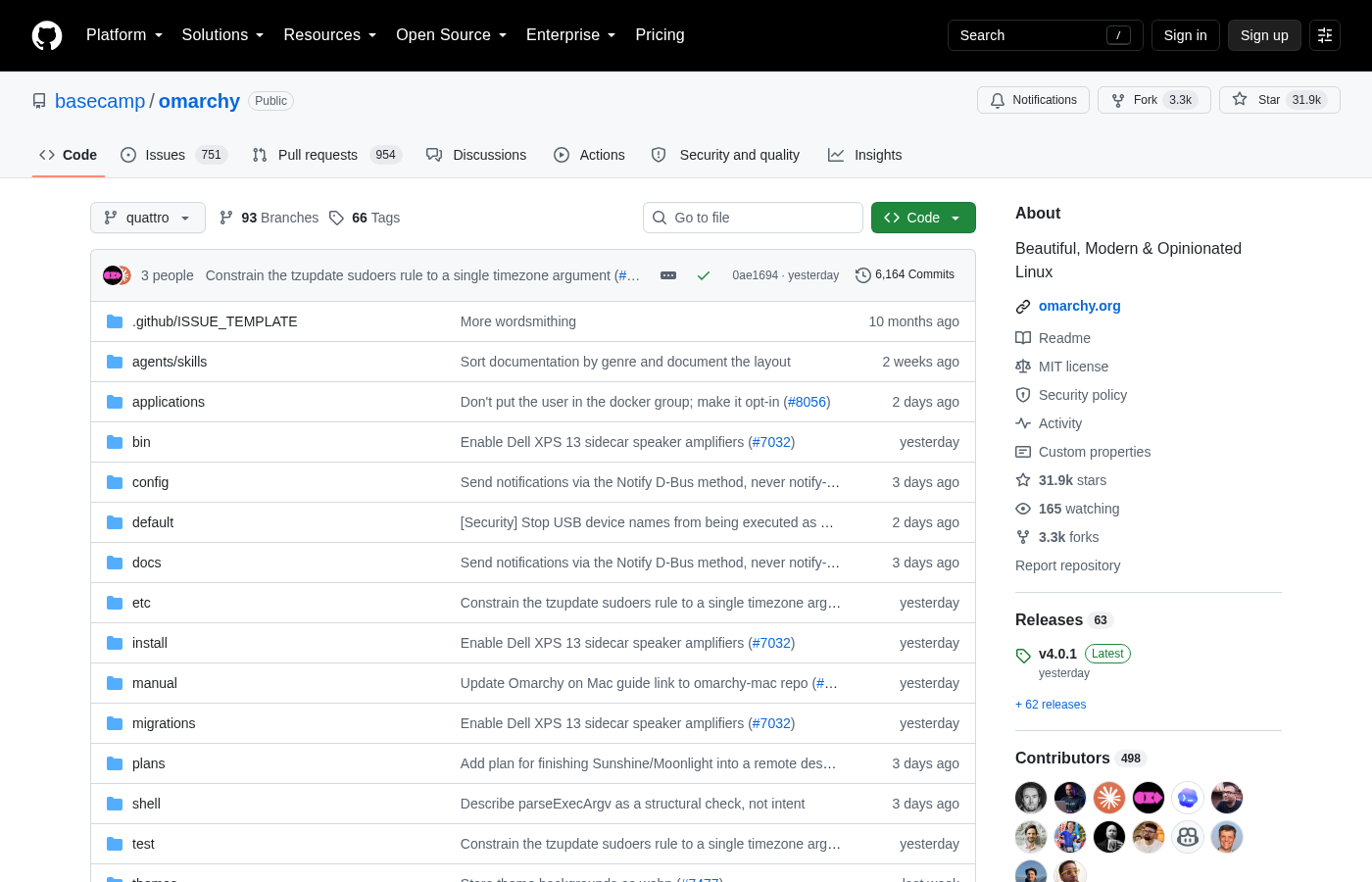Click the Sign in button
The height and width of the screenshot is (882, 1372).
click(1186, 35)
